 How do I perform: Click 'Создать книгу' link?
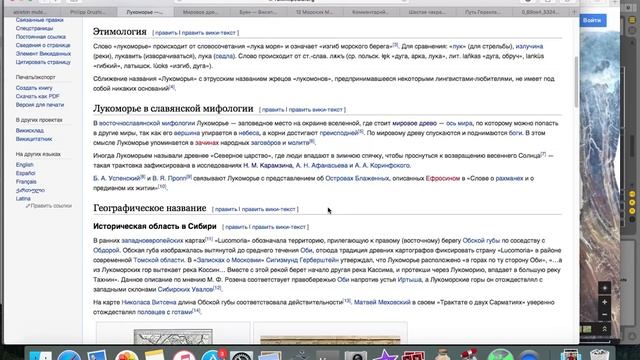tap(34, 88)
